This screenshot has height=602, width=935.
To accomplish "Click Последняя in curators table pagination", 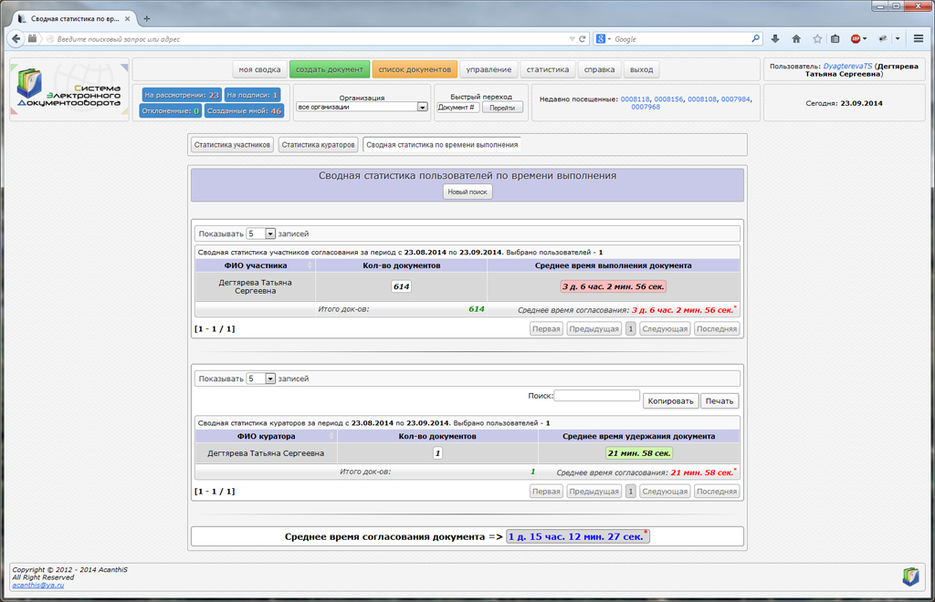I will click(717, 492).
